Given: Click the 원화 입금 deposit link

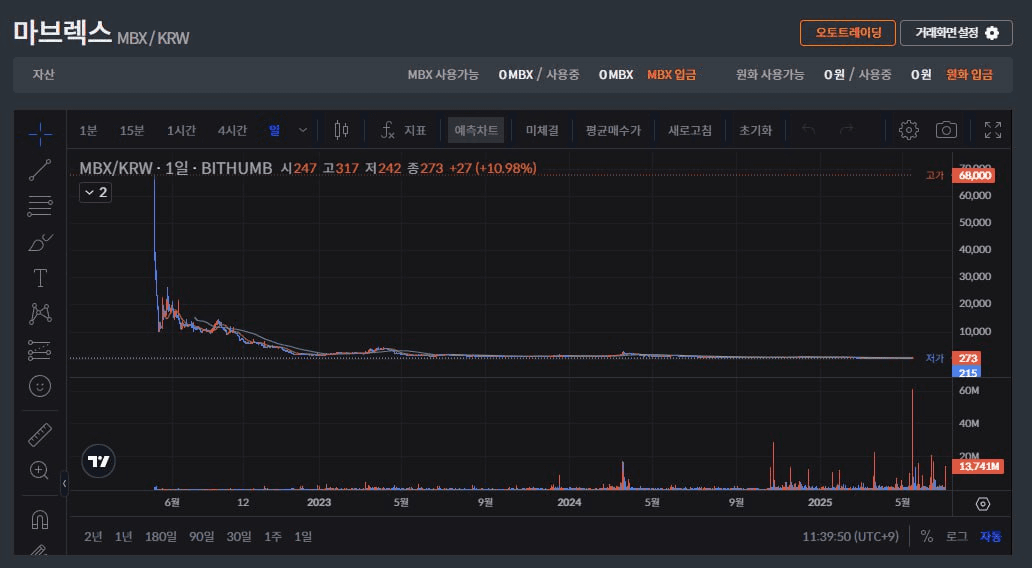Looking at the screenshot, I should click(x=969, y=74).
